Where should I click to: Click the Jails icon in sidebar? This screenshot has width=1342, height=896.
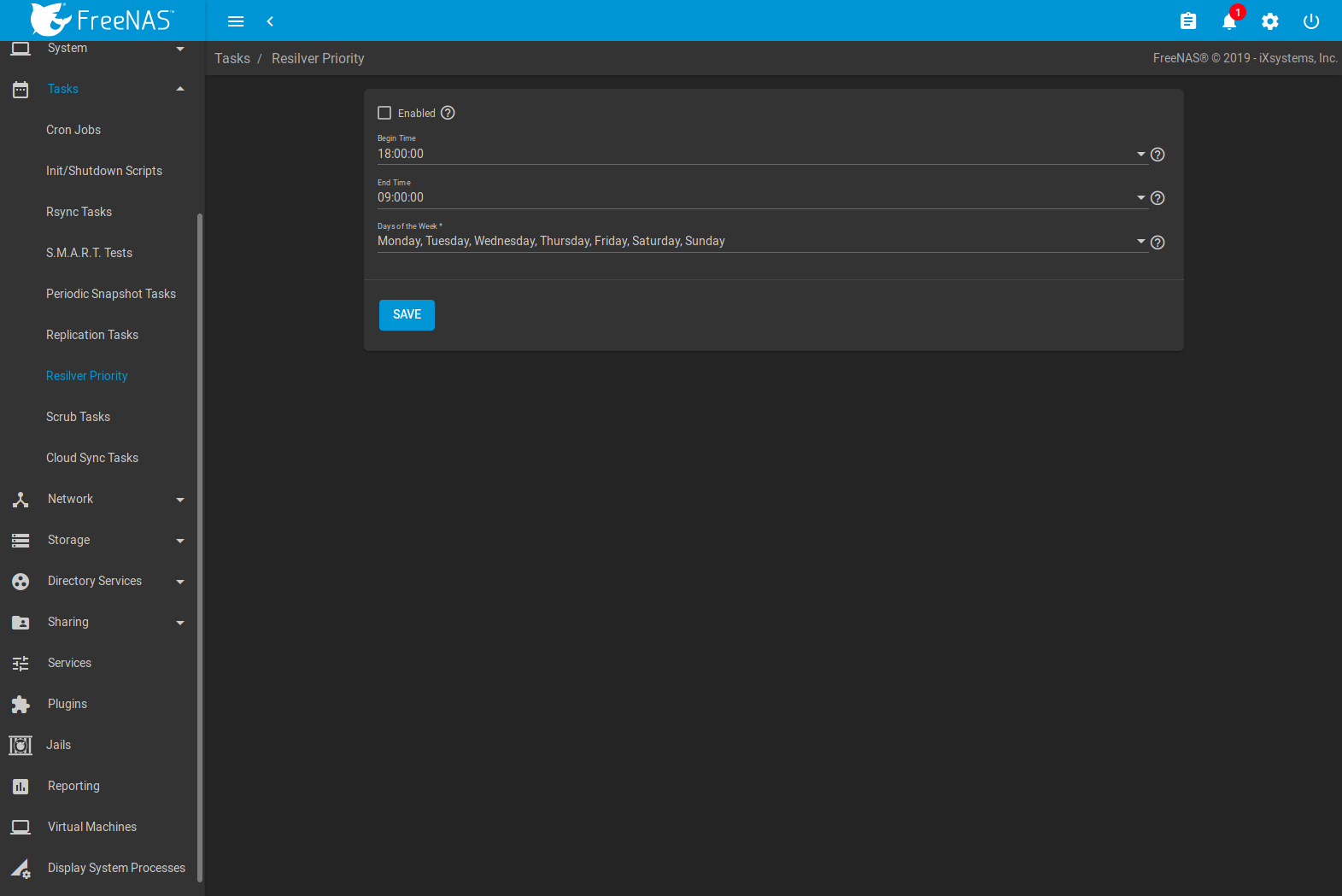(21, 746)
